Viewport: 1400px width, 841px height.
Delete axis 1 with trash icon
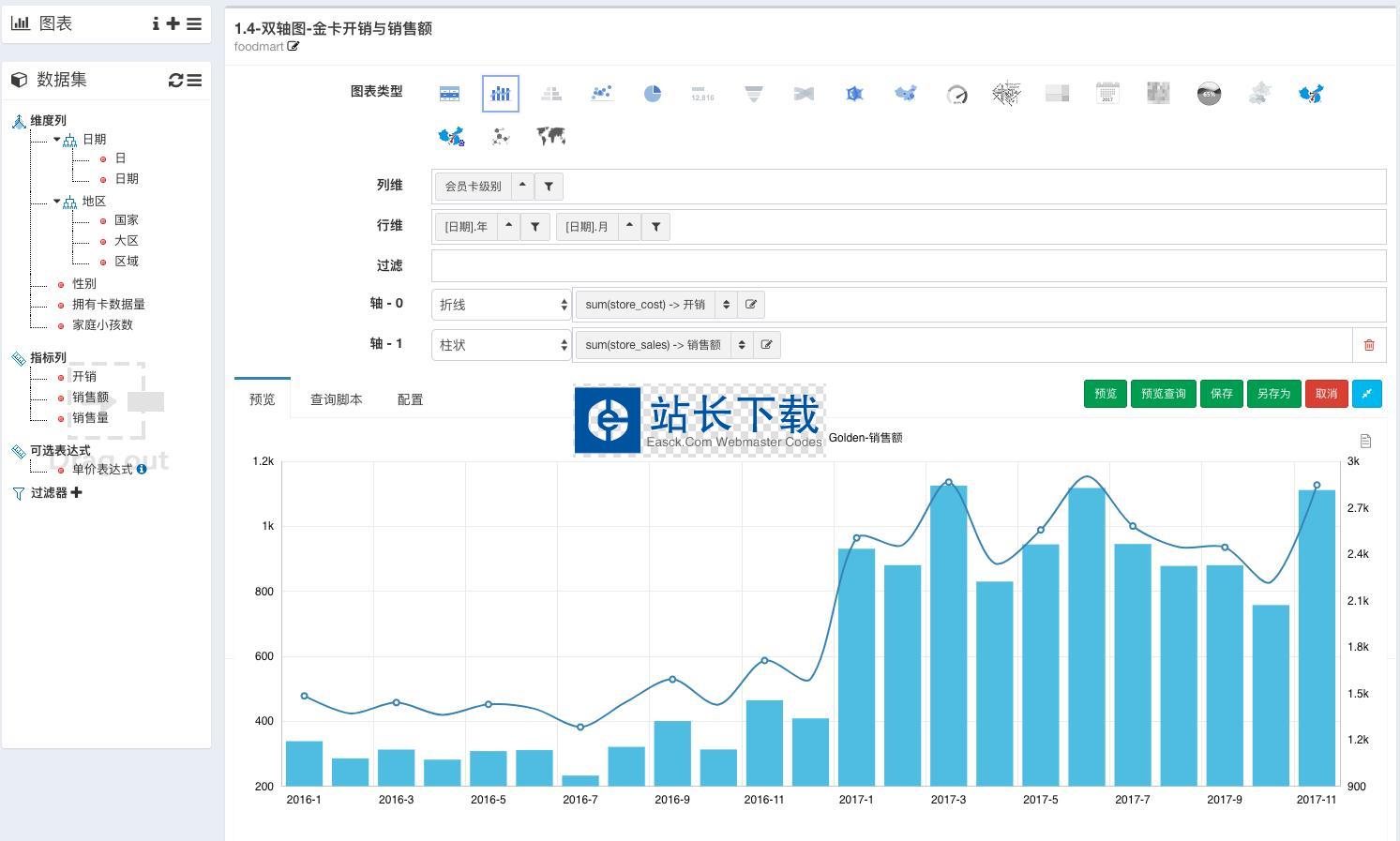coord(1368,345)
